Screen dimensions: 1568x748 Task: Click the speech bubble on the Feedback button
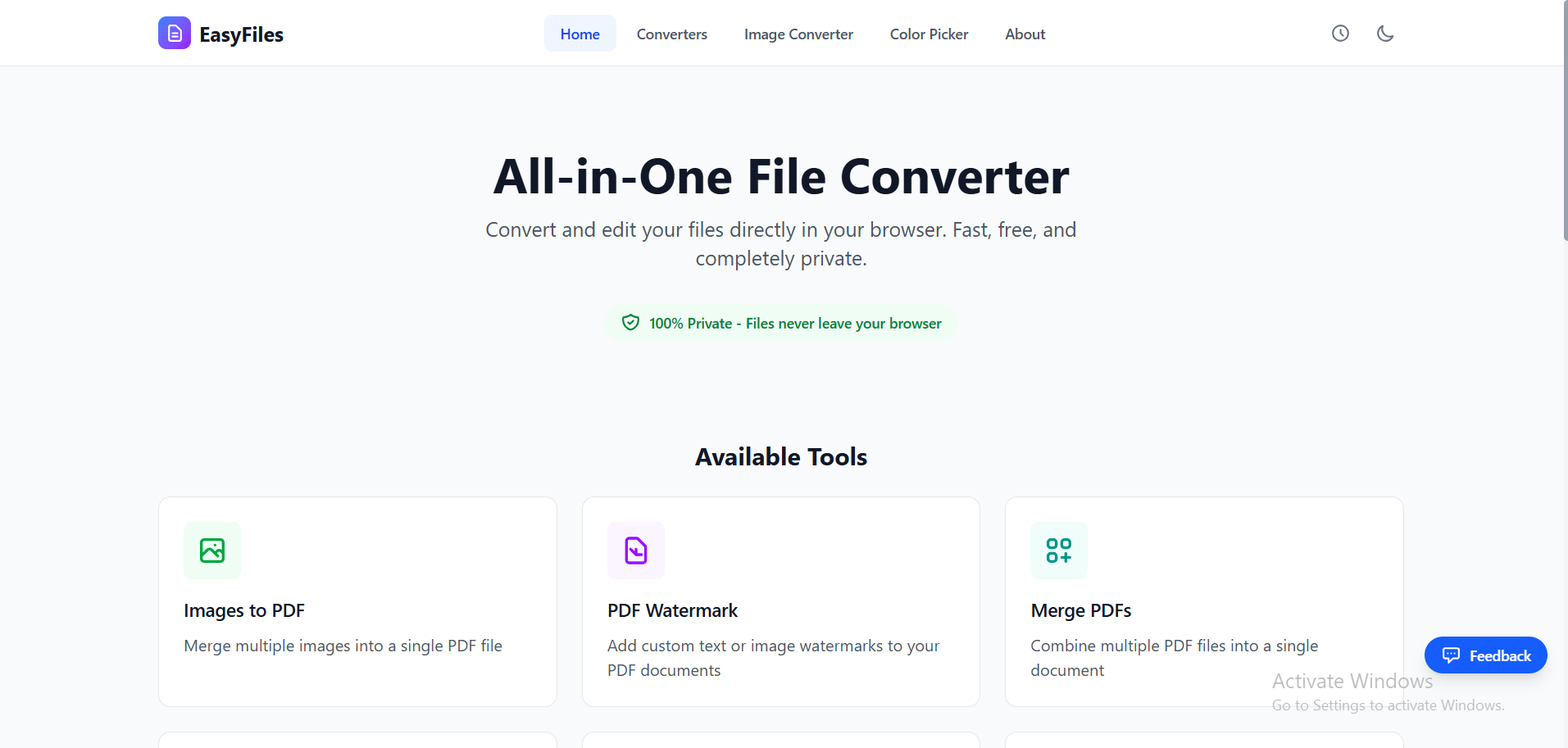1452,655
